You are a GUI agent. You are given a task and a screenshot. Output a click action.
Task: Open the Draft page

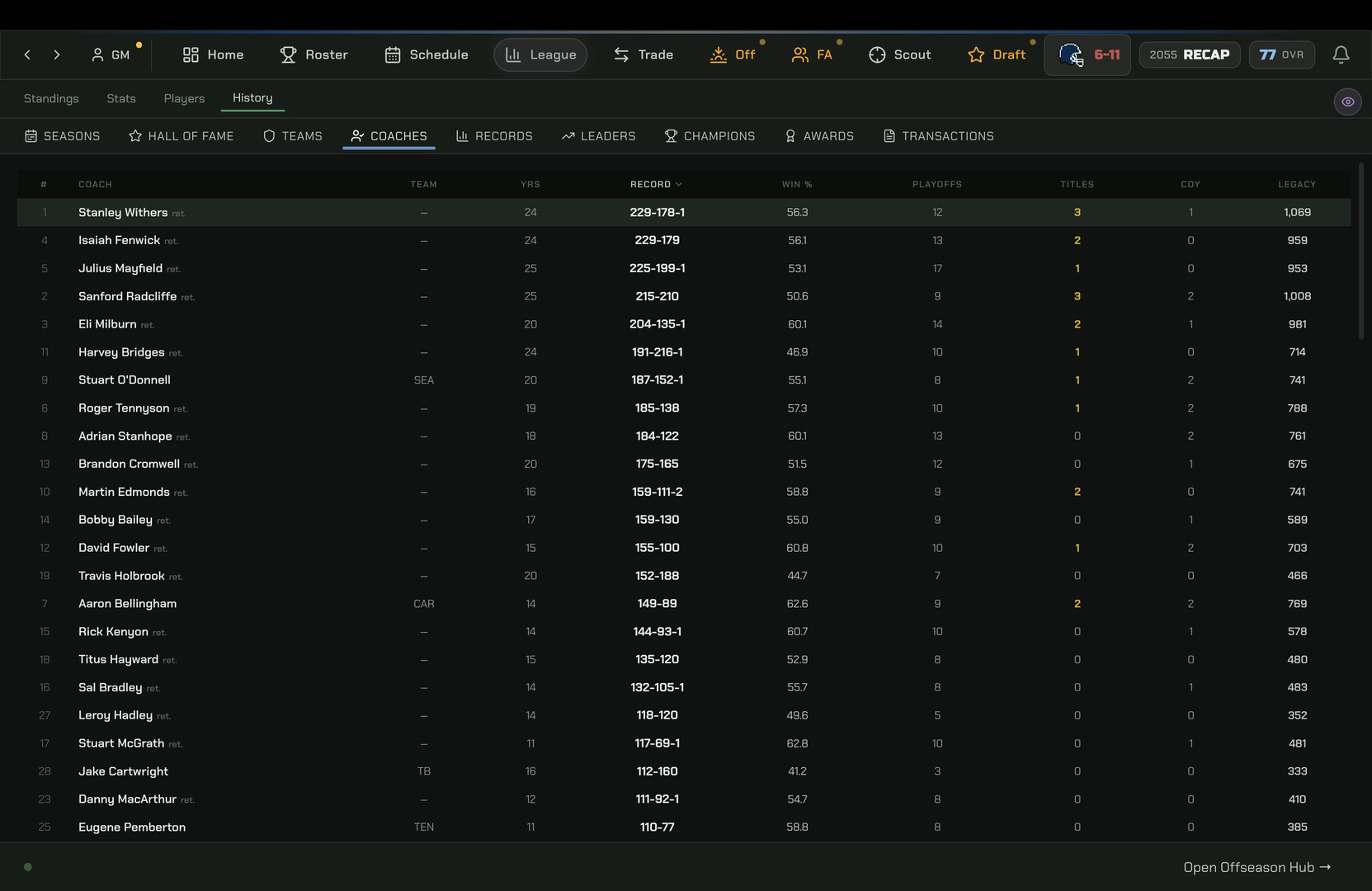point(997,54)
